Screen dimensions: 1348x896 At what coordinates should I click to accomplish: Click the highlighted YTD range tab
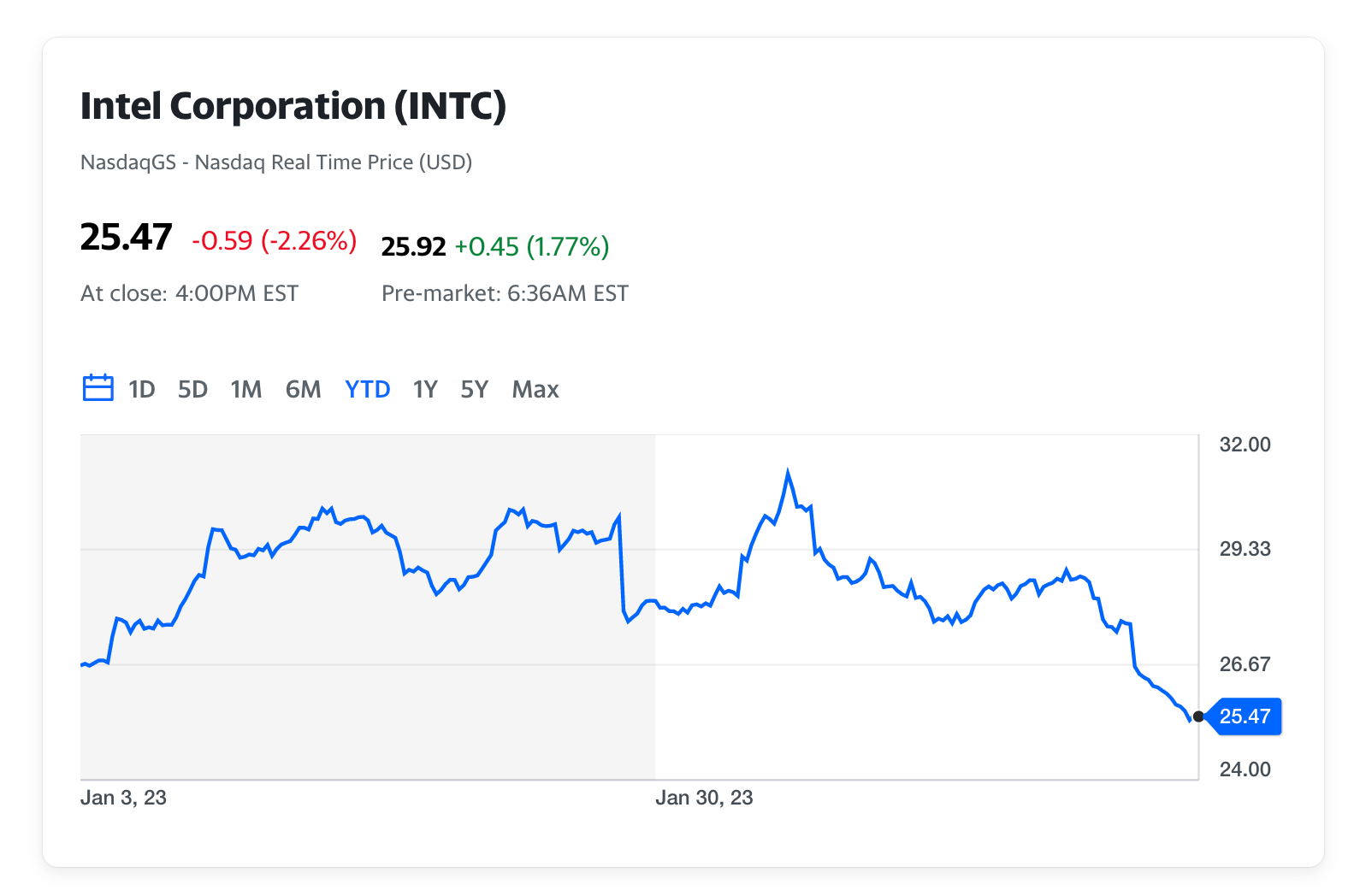point(367,390)
